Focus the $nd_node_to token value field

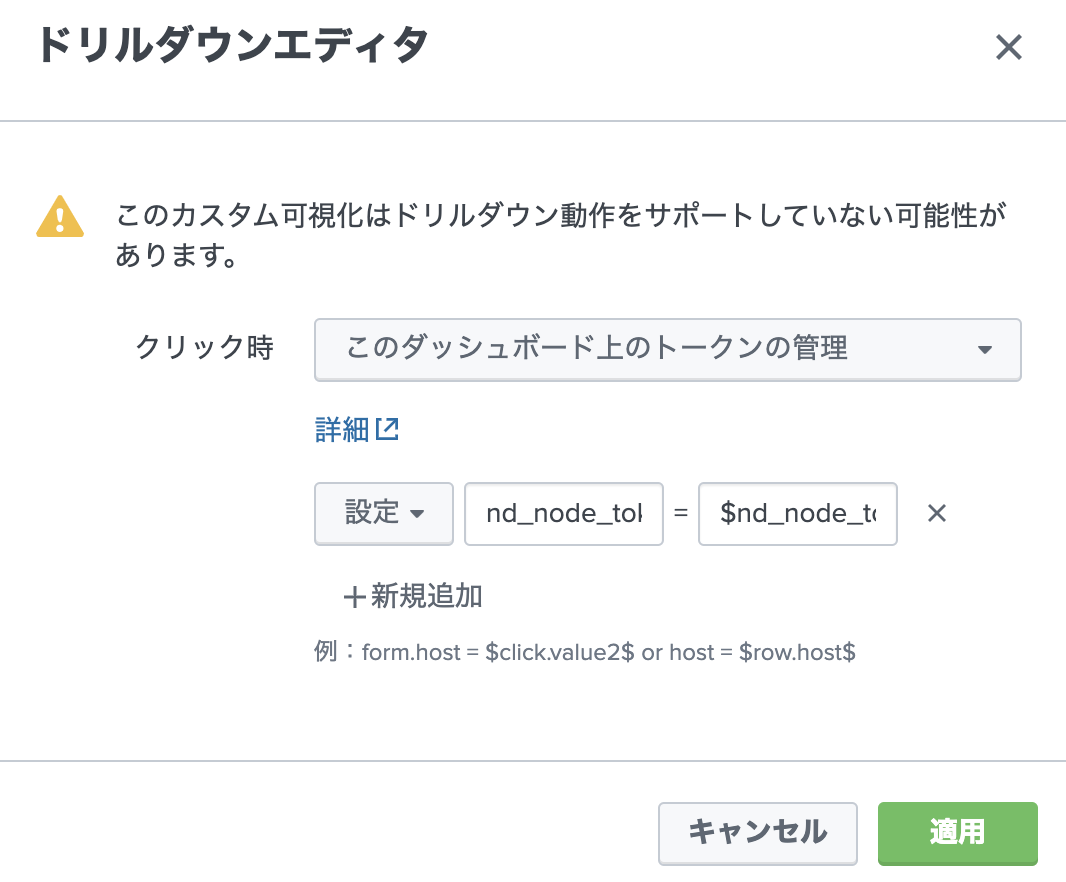[797, 514]
